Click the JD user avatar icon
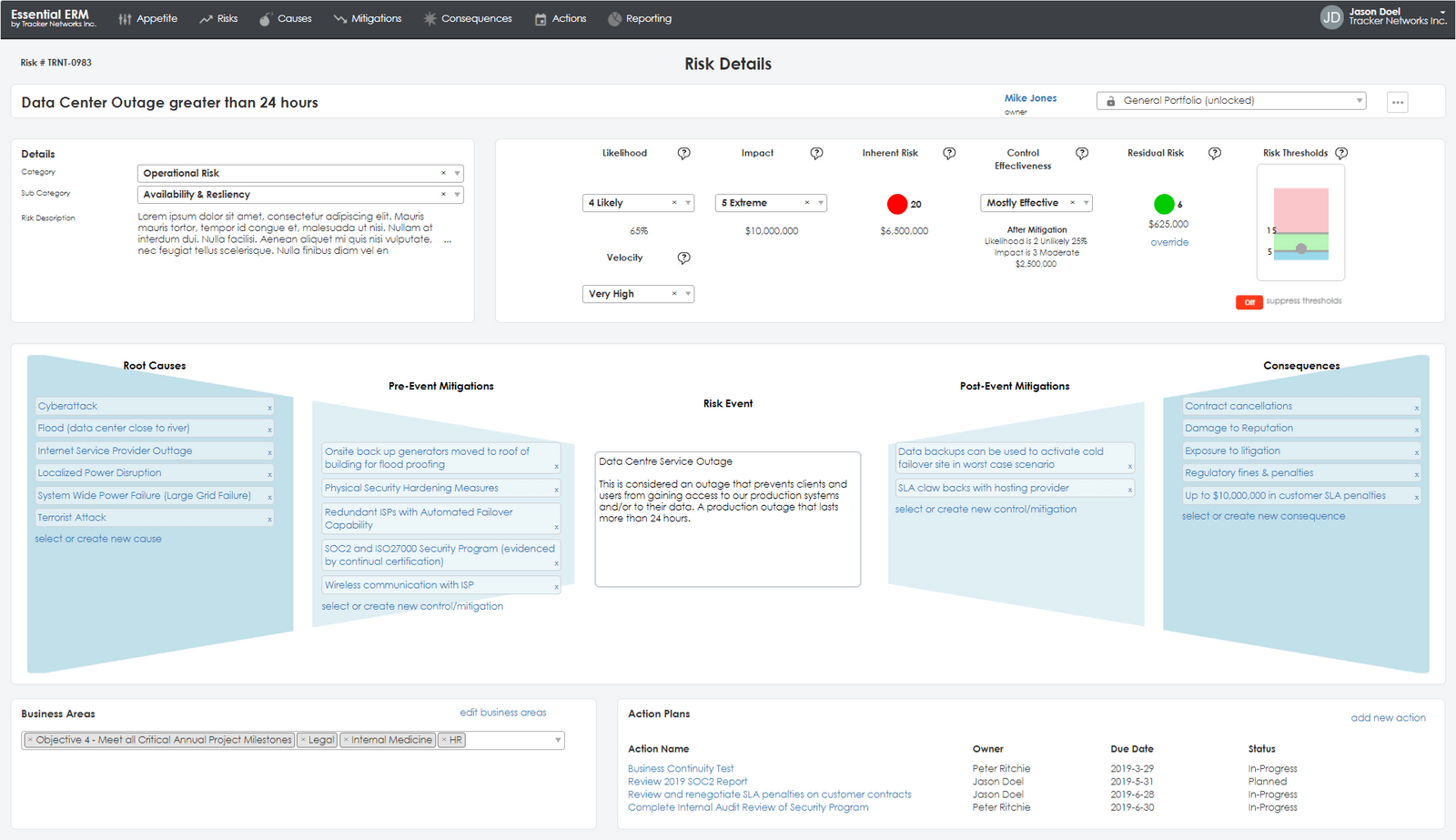This screenshot has height=840, width=1456. tap(1332, 16)
